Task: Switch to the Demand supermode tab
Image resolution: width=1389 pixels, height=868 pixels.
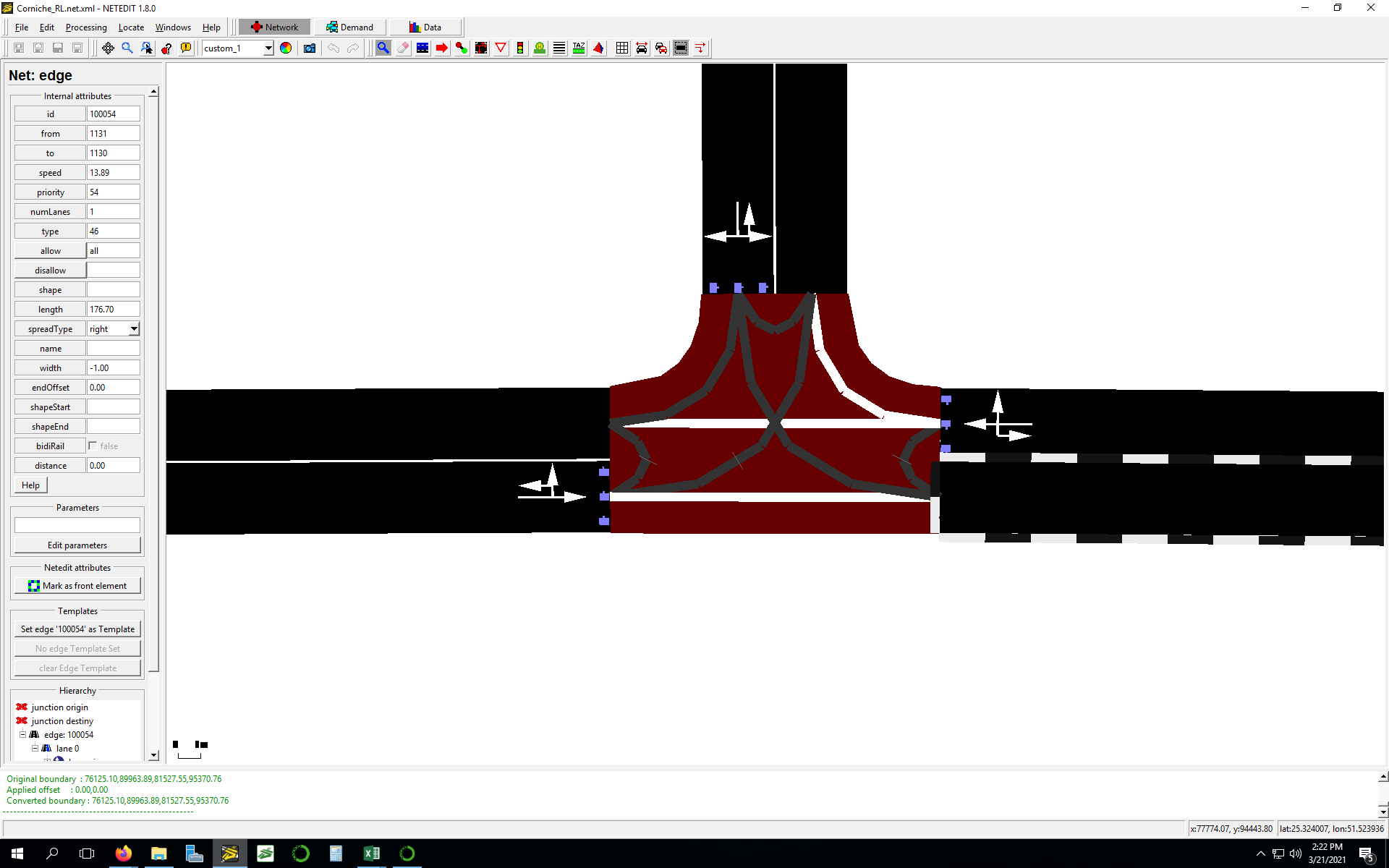Action: point(350,27)
